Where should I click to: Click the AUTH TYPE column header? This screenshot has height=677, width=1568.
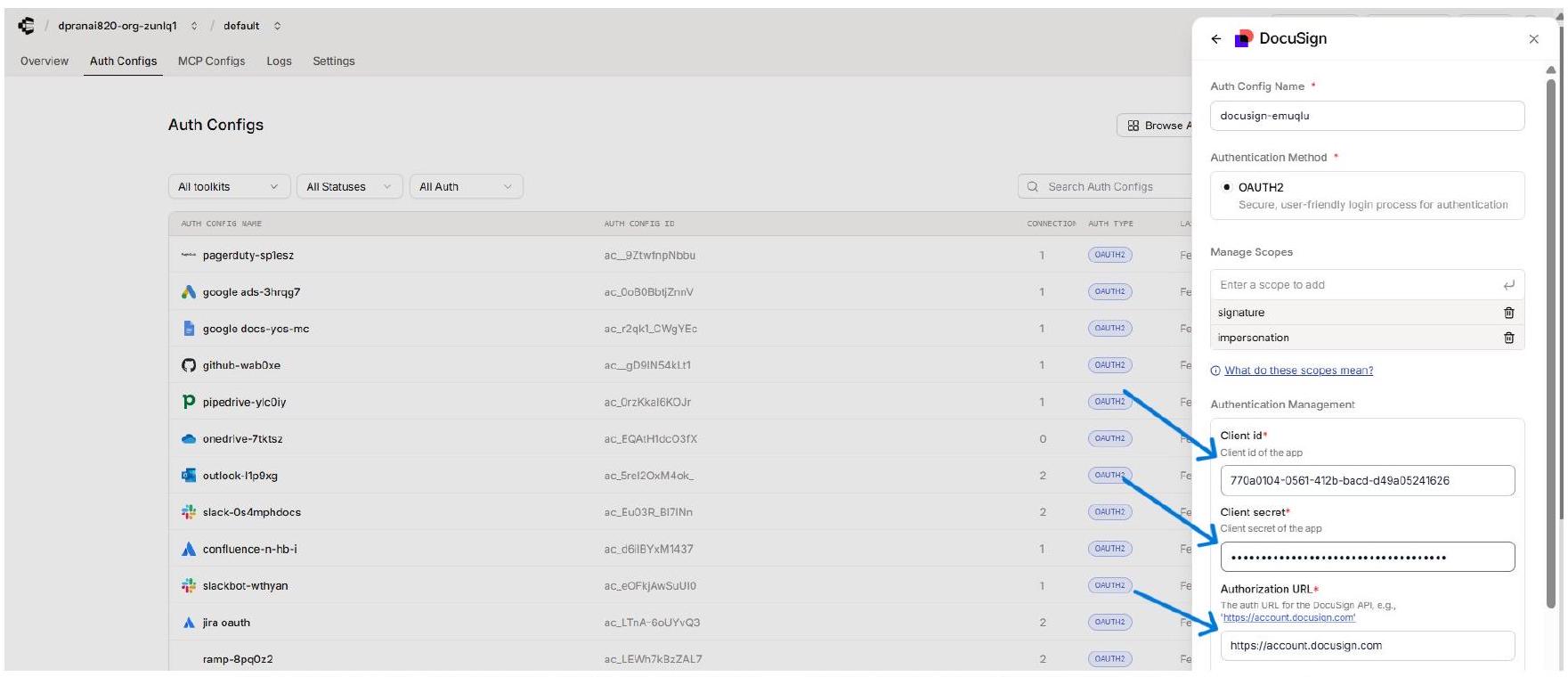pyautogui.click(x=1110, y=224)
